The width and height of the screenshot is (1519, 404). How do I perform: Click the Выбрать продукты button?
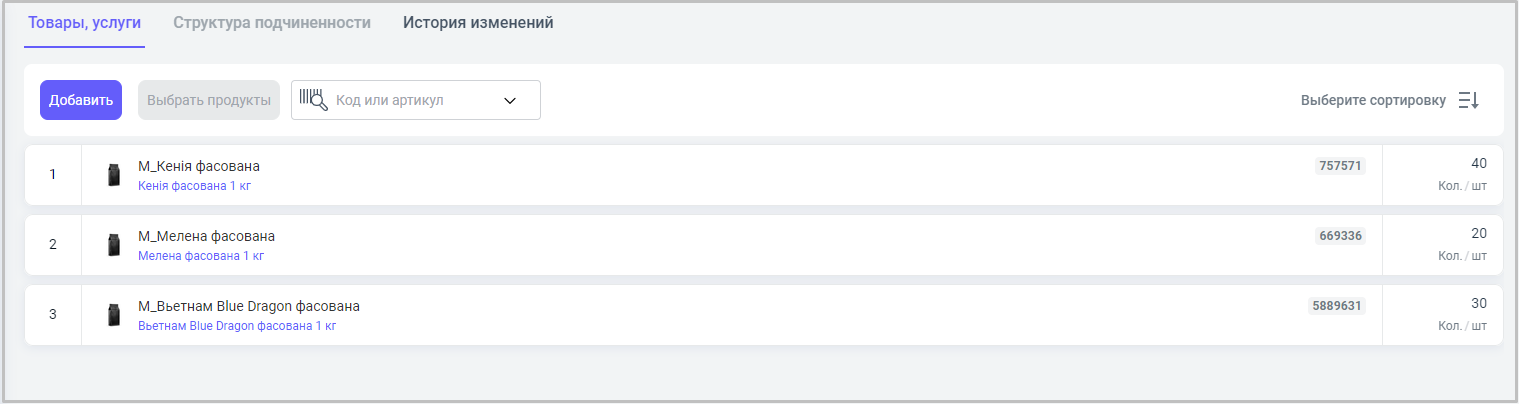click(209, 100)
